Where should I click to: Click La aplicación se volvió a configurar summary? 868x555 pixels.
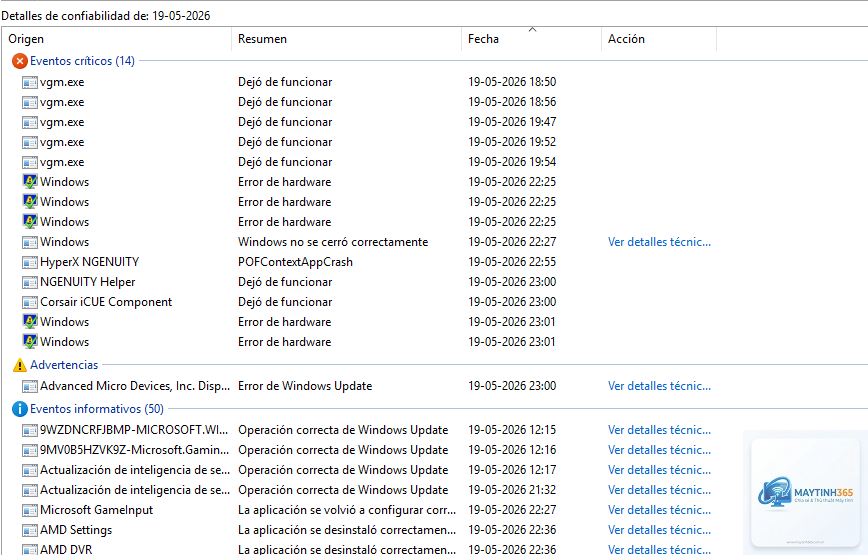click(x=347, y=510)
